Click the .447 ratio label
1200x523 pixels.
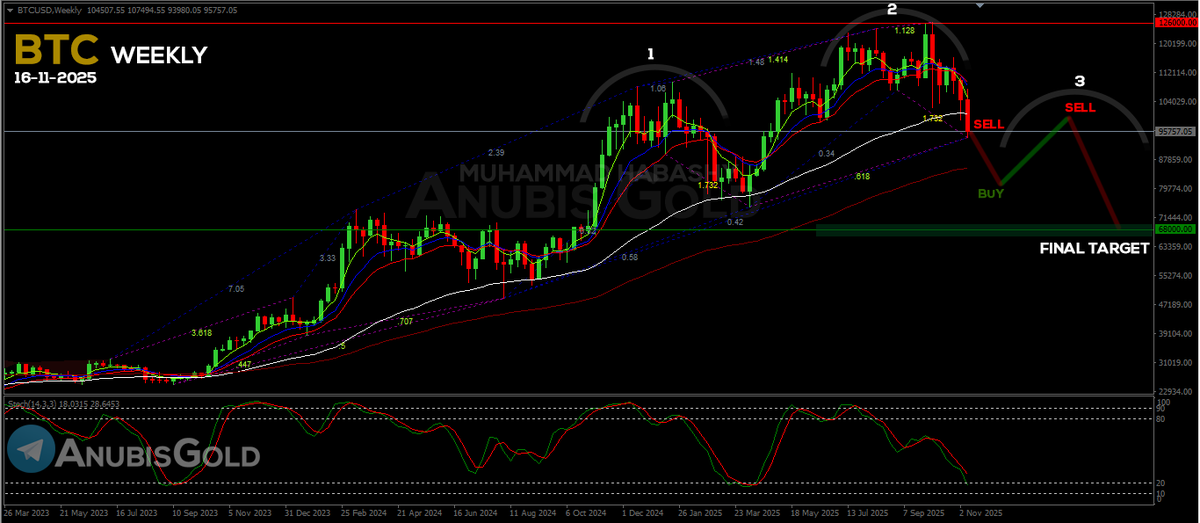pyautogui.click(x=244, y=365)
